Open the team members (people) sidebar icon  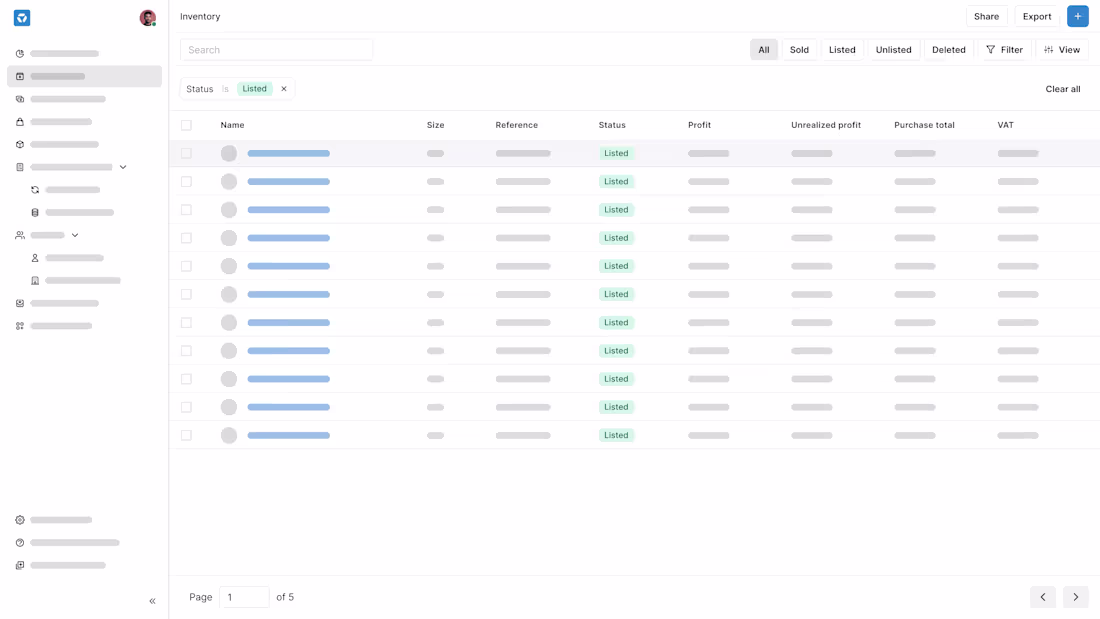click(18, 235)
